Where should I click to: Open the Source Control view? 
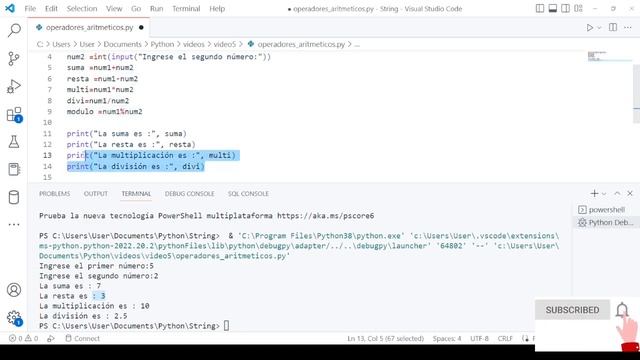tap(14, 58)
